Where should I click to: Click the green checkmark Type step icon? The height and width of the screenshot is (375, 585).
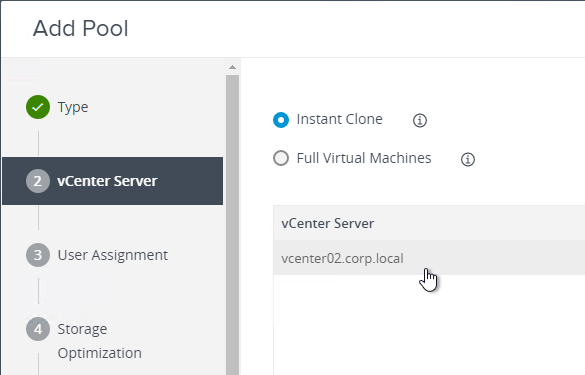[38, 107]
